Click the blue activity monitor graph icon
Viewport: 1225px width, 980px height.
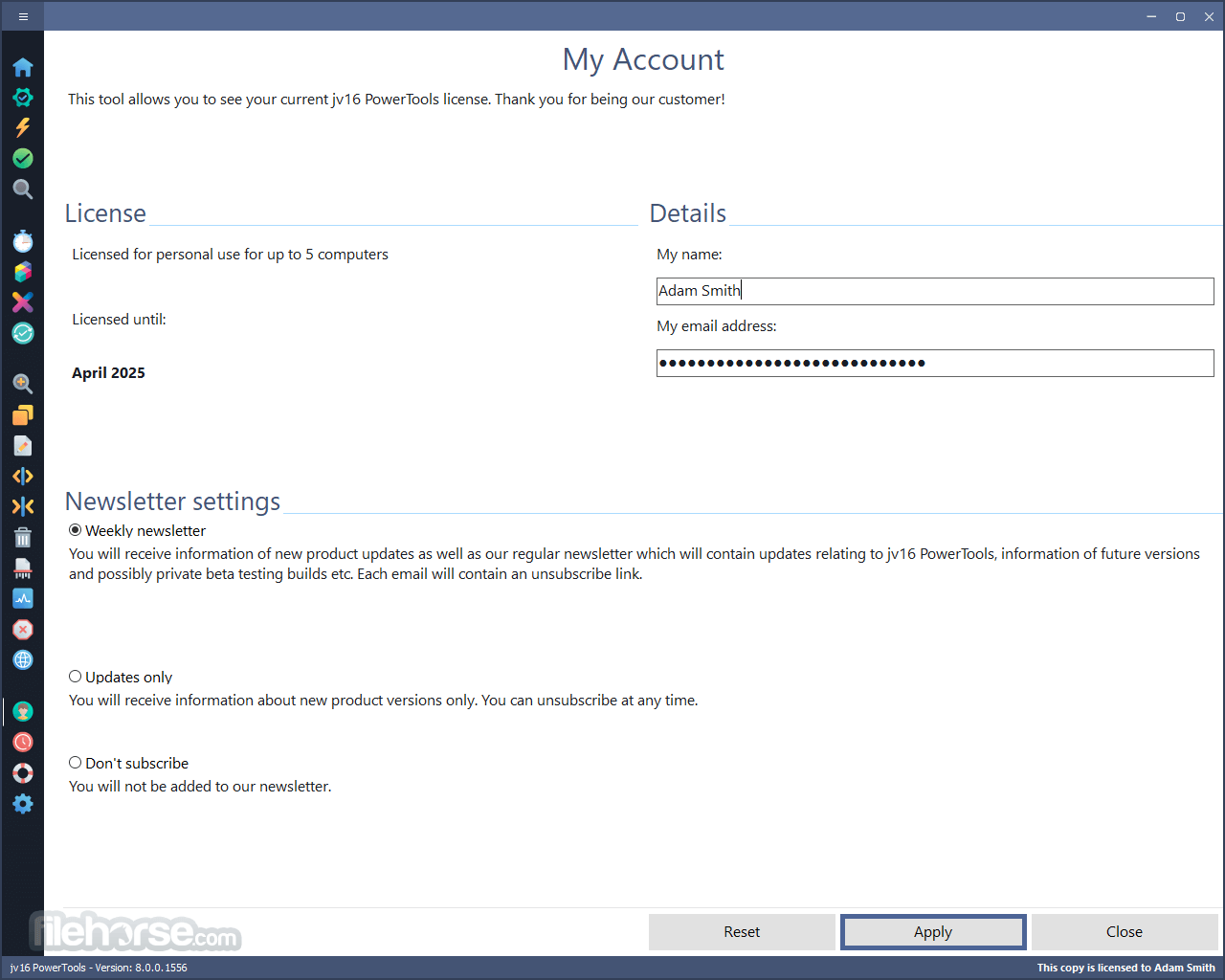coord(23,599)
